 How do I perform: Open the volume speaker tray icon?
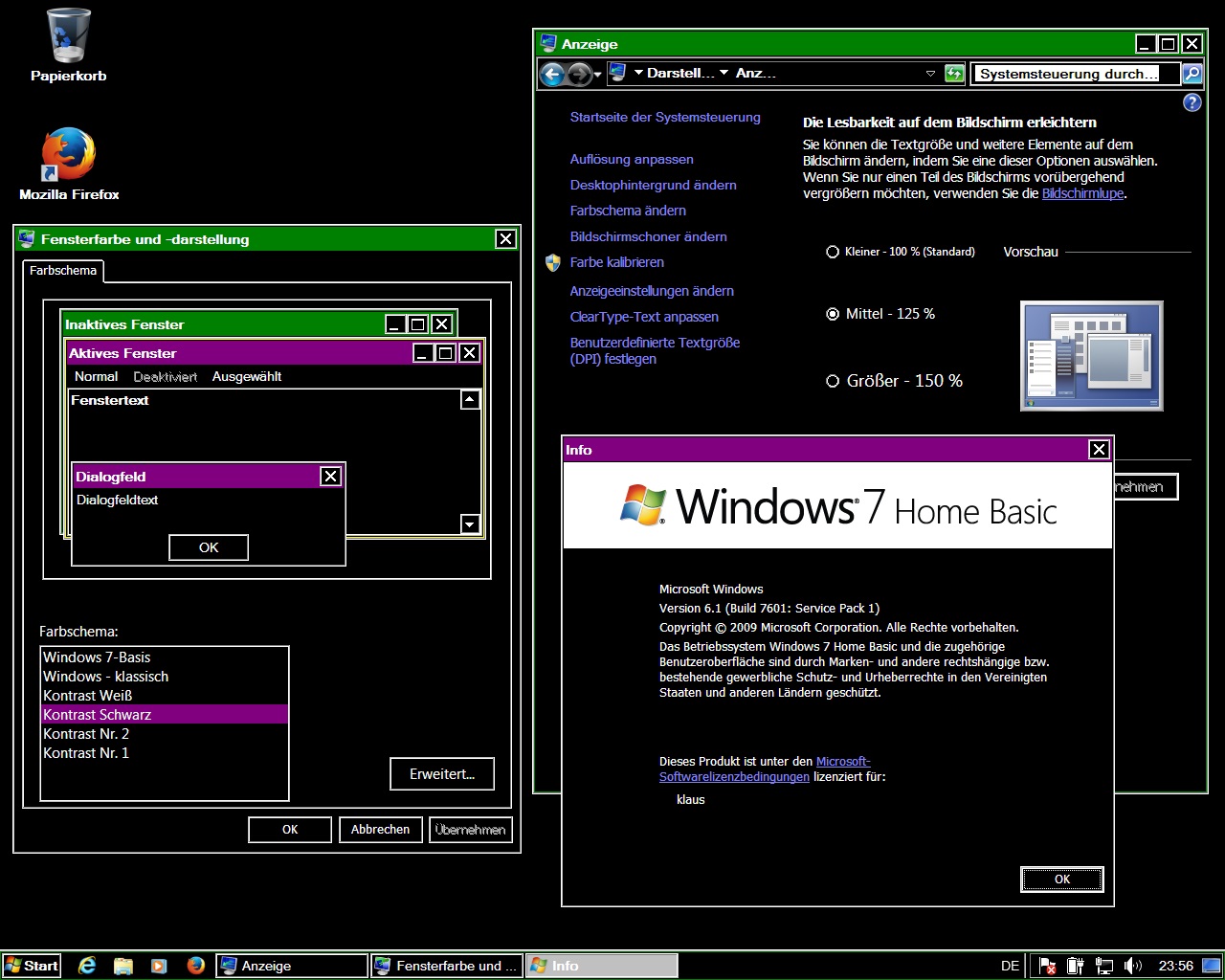pos(1133,966)
